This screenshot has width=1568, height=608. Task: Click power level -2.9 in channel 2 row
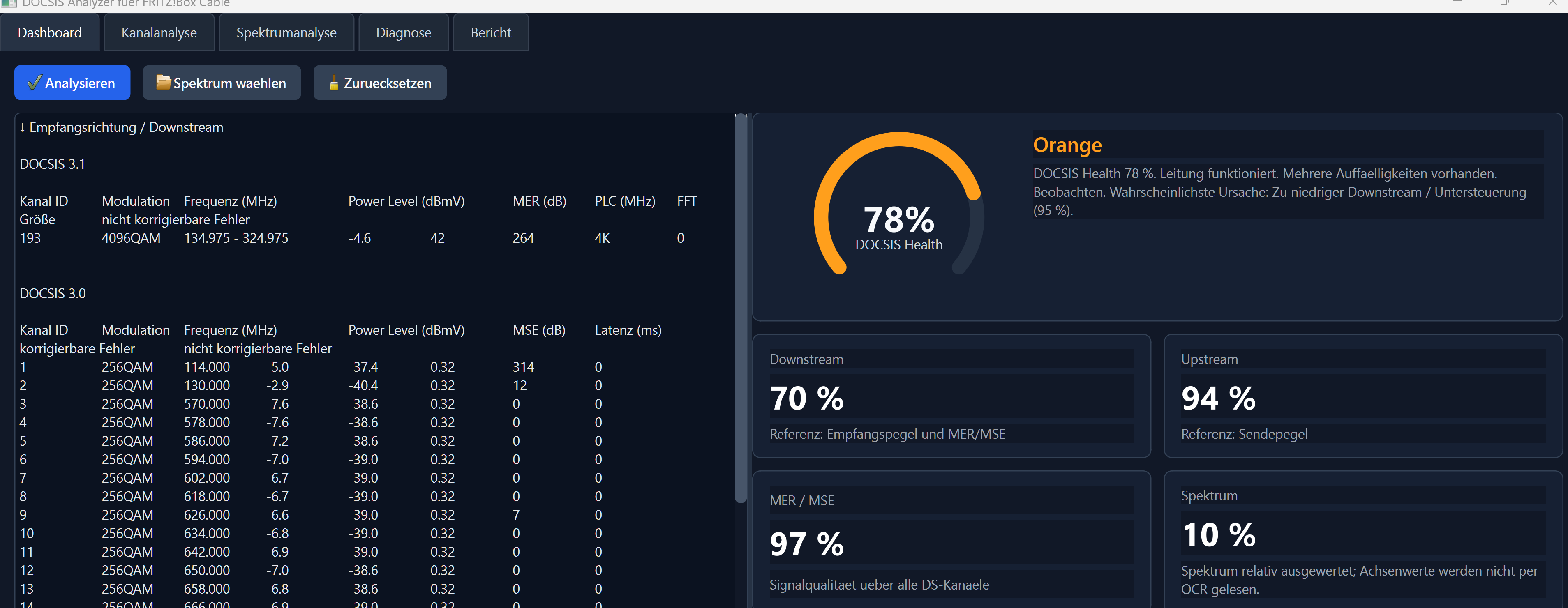(277, 385)
